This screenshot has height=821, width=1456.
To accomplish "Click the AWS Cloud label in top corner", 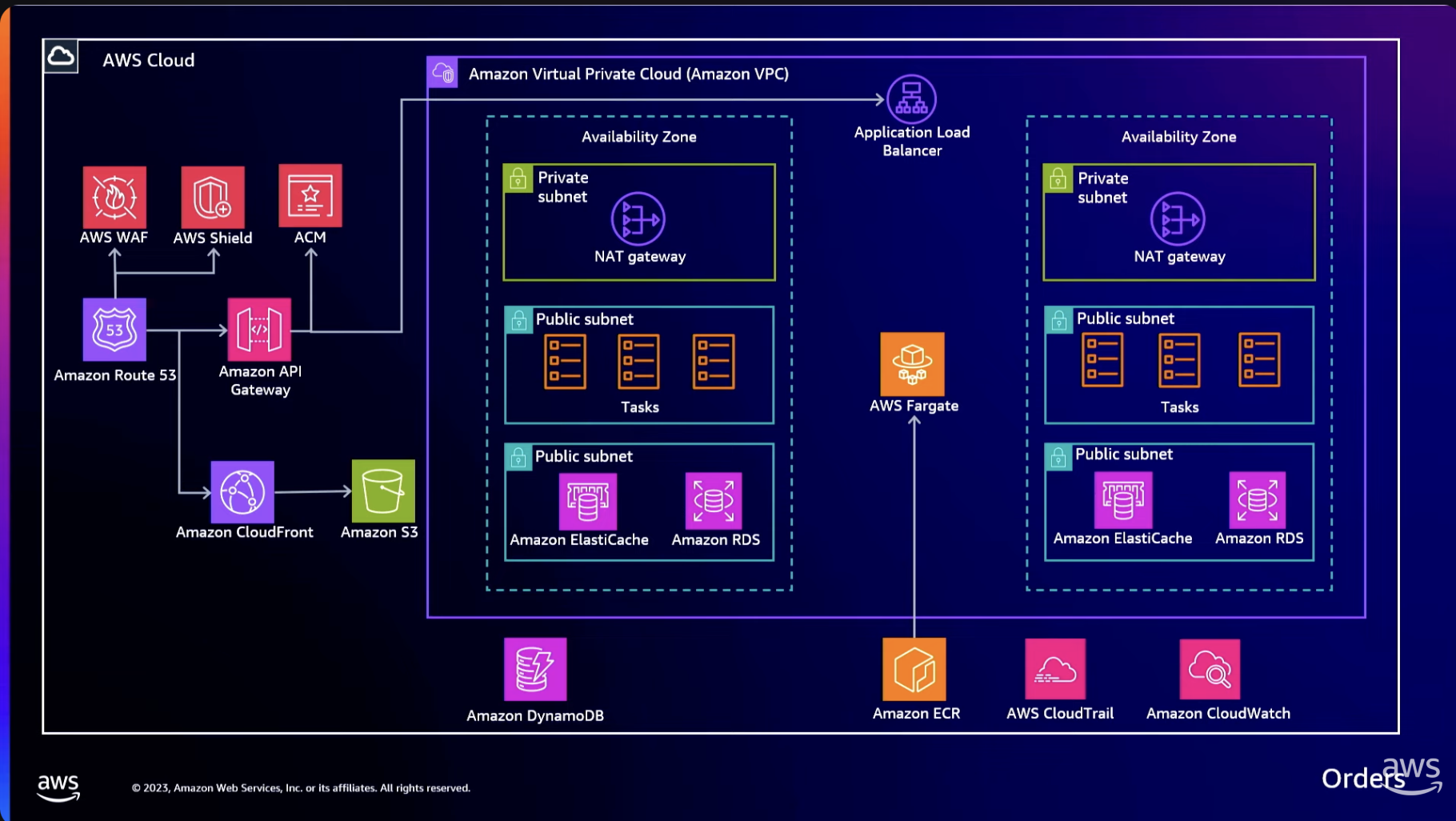I will [x=149, y=60].
